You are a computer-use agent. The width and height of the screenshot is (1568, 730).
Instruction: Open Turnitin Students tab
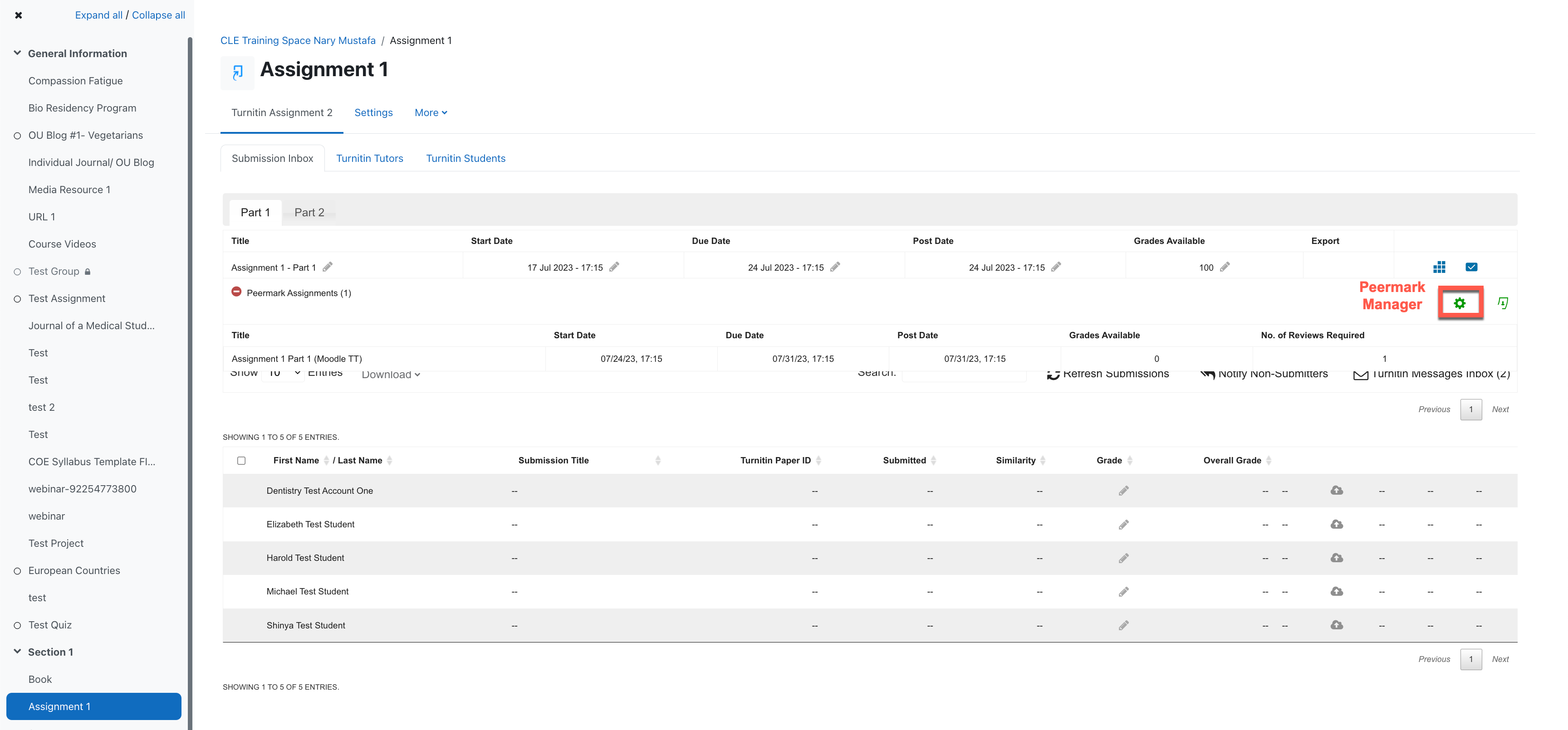465,158
